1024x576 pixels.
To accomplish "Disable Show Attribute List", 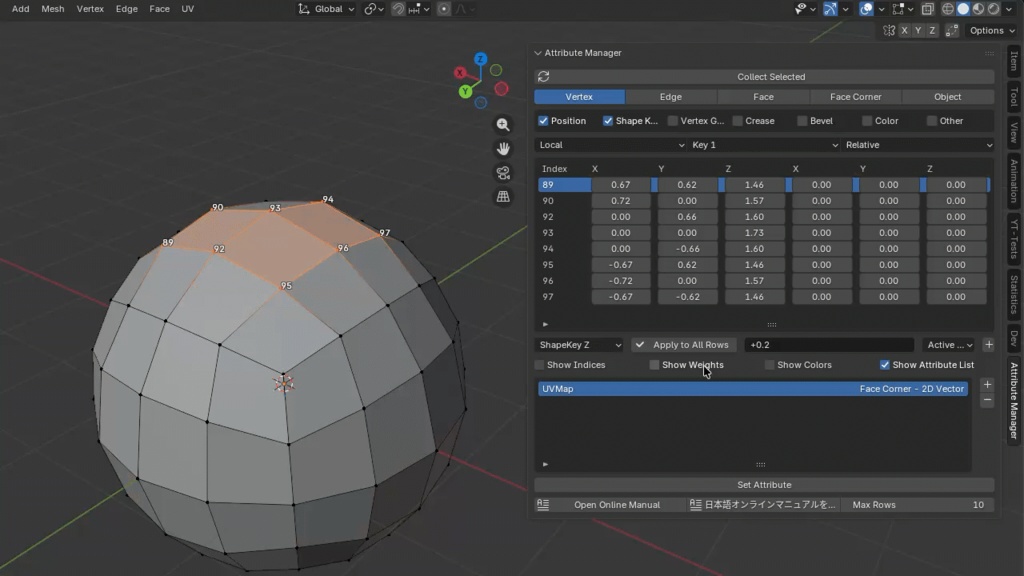I will (x=884, y=365).
